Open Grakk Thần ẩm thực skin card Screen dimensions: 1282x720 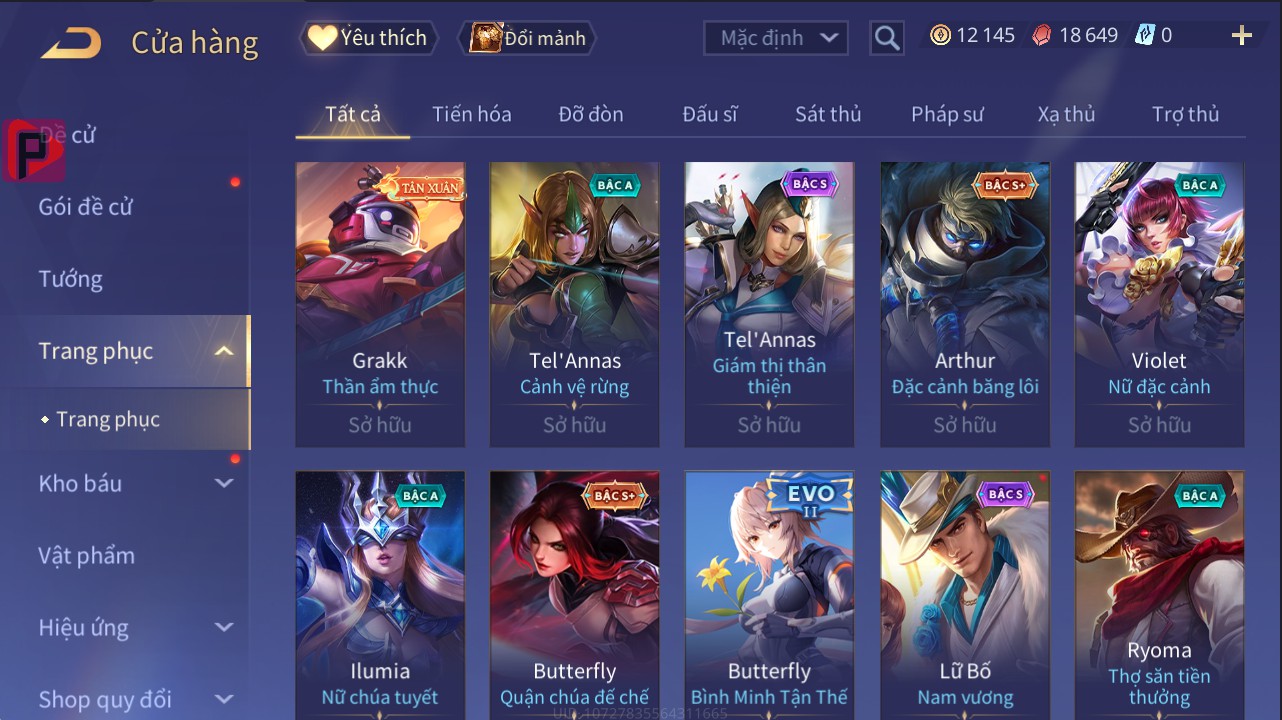(x=380, y=304)
